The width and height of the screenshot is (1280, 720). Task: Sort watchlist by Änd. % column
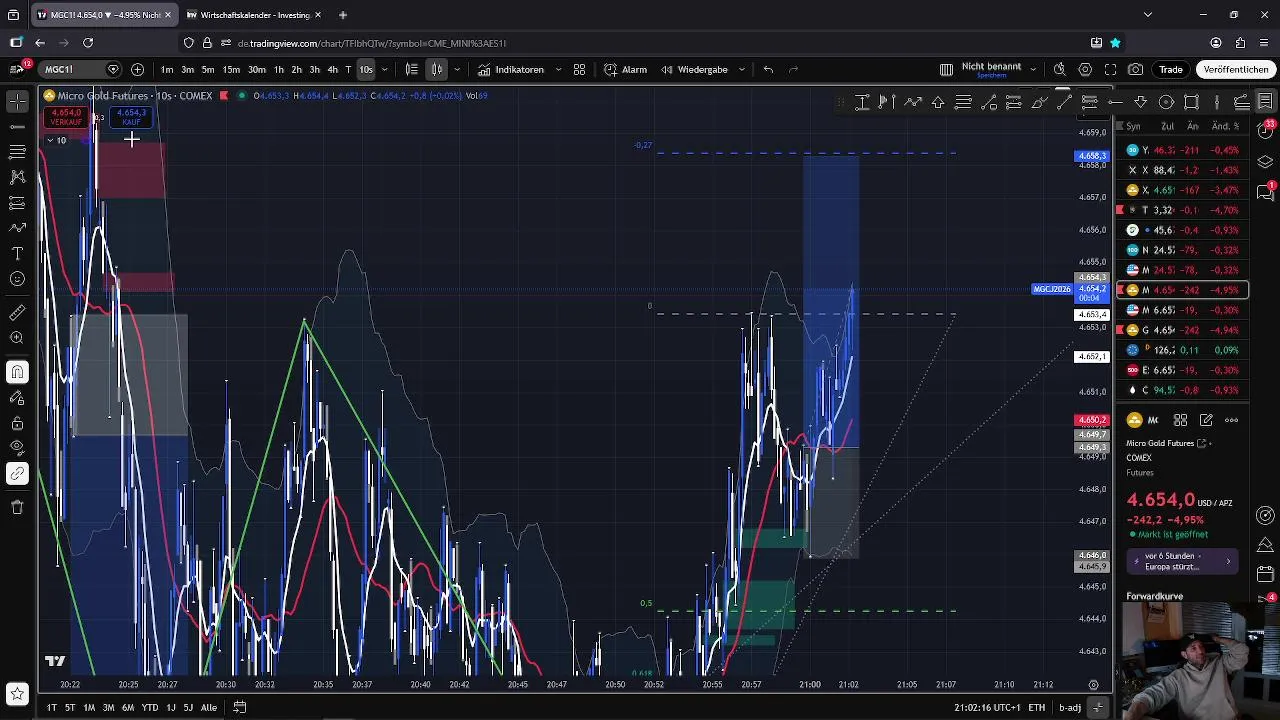coord(1225,126)
